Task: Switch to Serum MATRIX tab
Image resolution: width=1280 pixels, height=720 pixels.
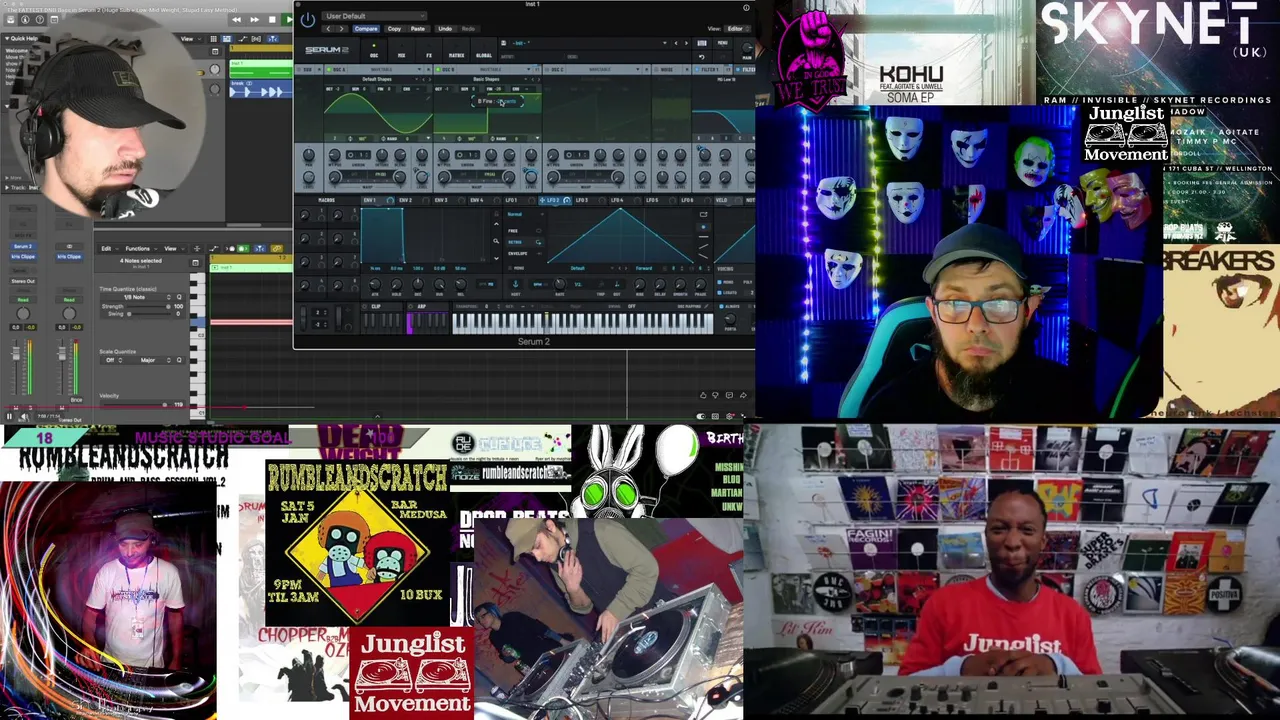Action: coord(456,49)
